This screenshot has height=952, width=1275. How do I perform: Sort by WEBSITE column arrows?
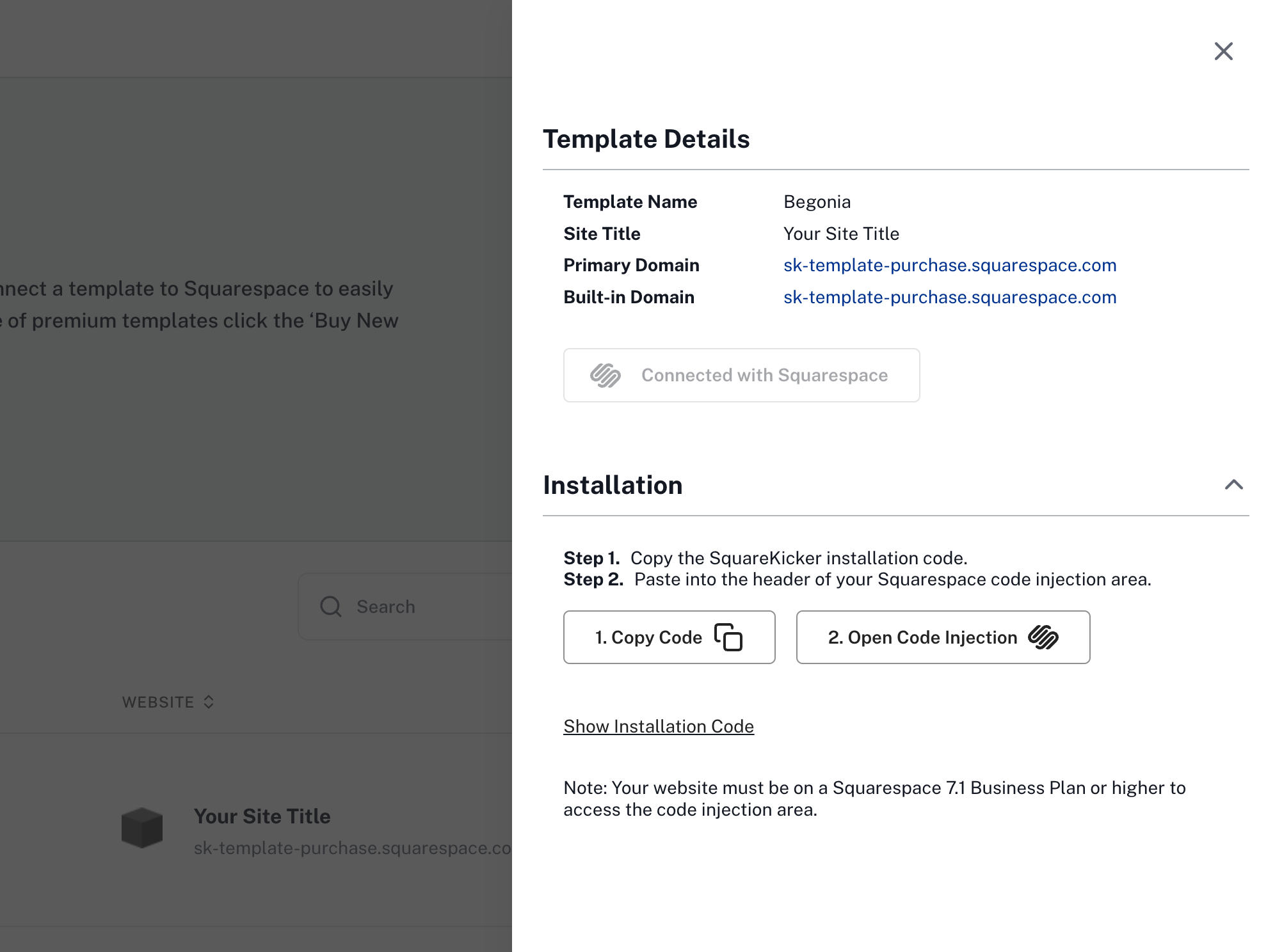(x=209, y=702)
